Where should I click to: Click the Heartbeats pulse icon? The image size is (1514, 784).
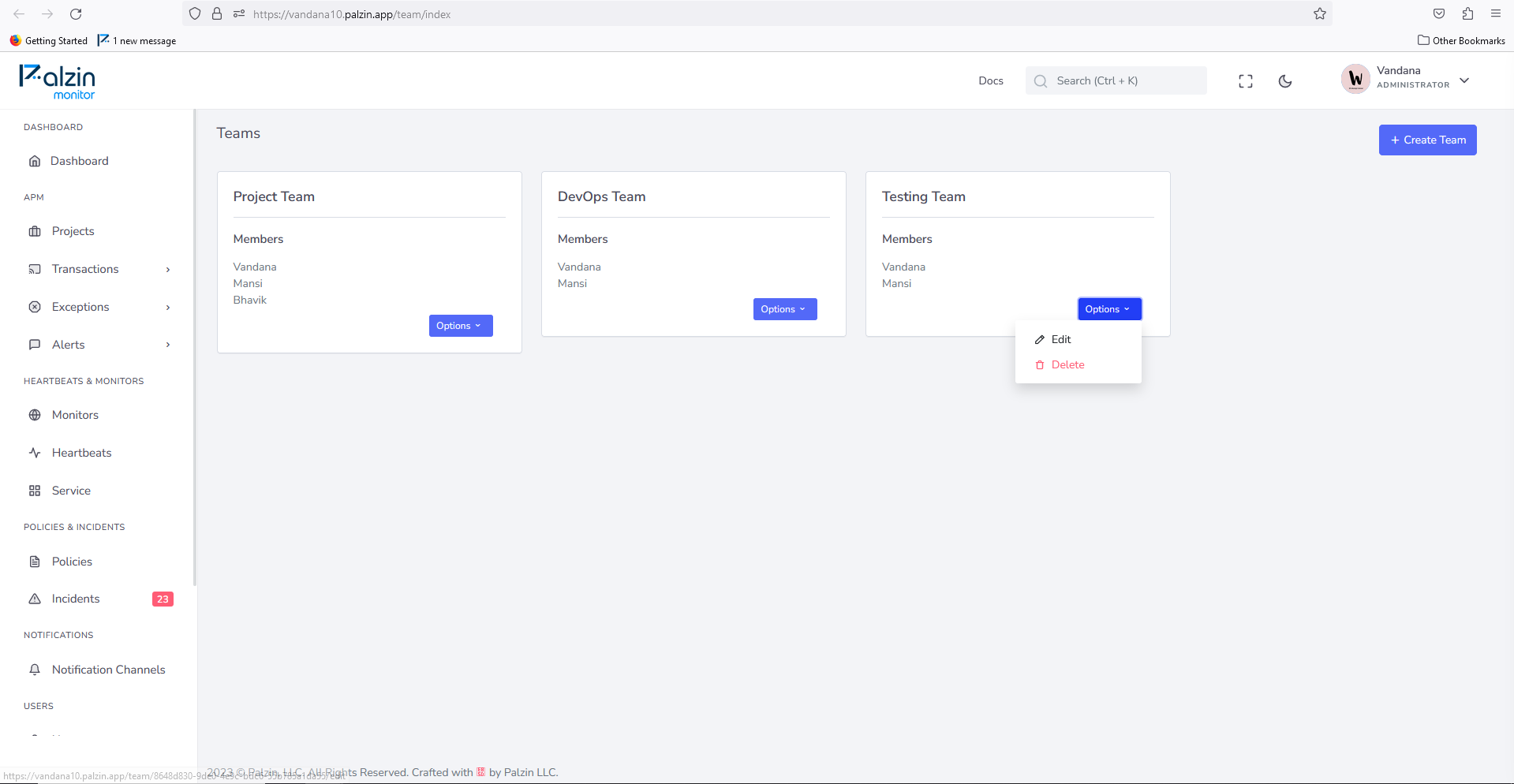click(35, 453)
